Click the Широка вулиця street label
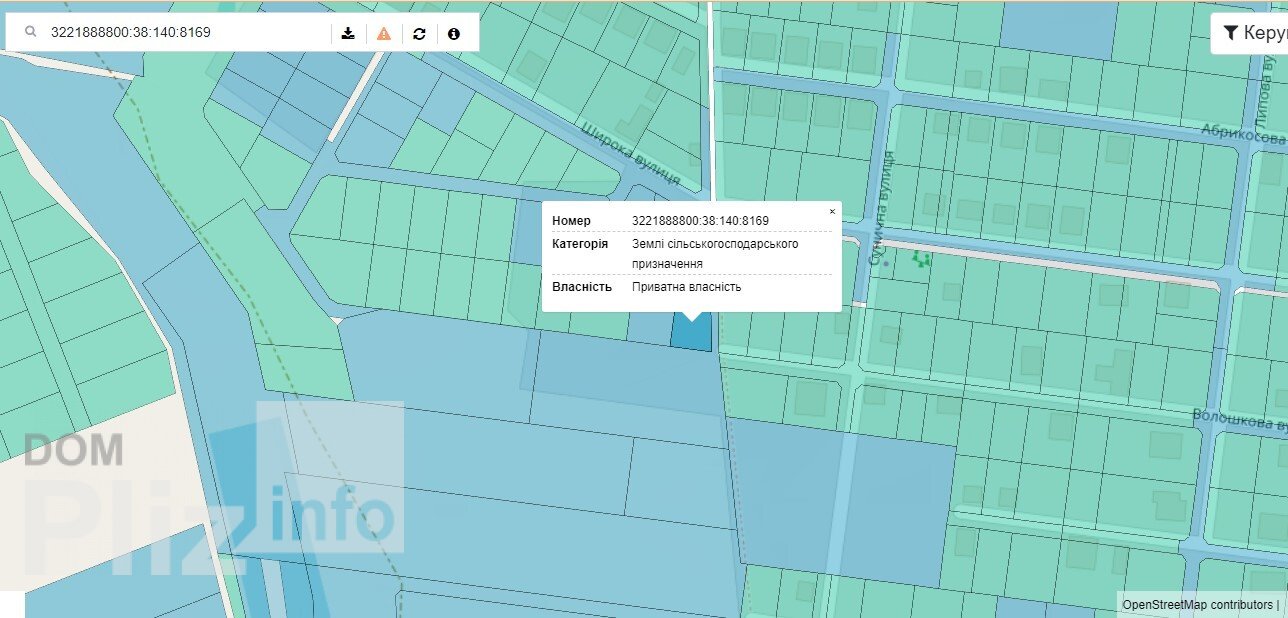The height and width of the screenshot is (618, 1288). 631,153
